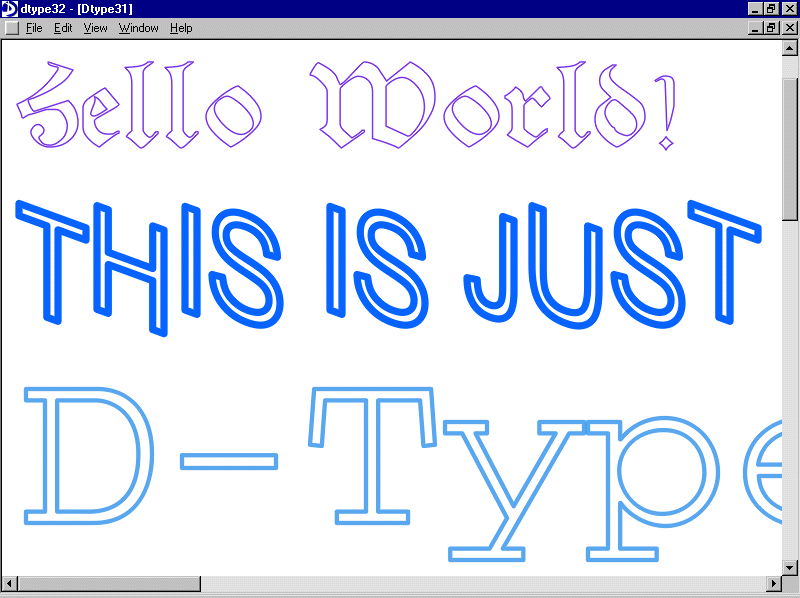Close the dtype32 application window

click(x=789, y=9)
